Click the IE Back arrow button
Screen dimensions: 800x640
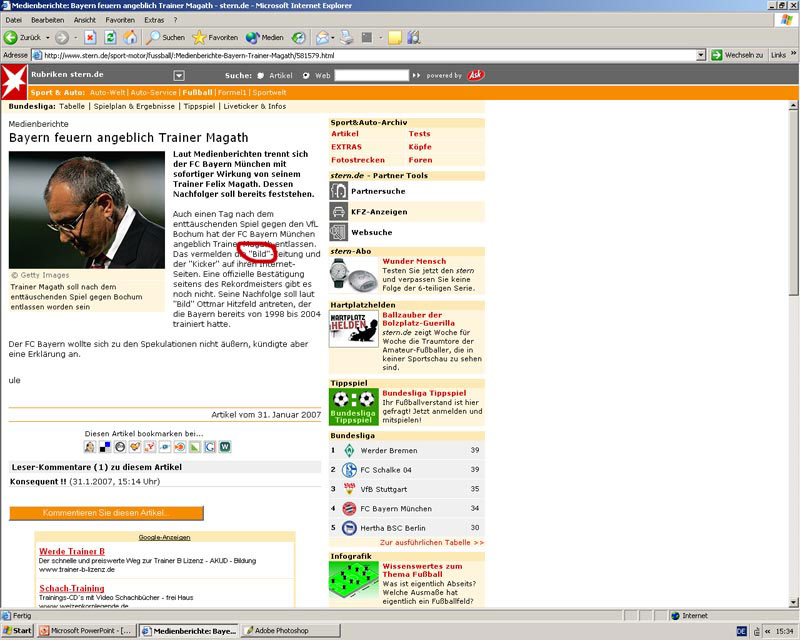[11, 37]
